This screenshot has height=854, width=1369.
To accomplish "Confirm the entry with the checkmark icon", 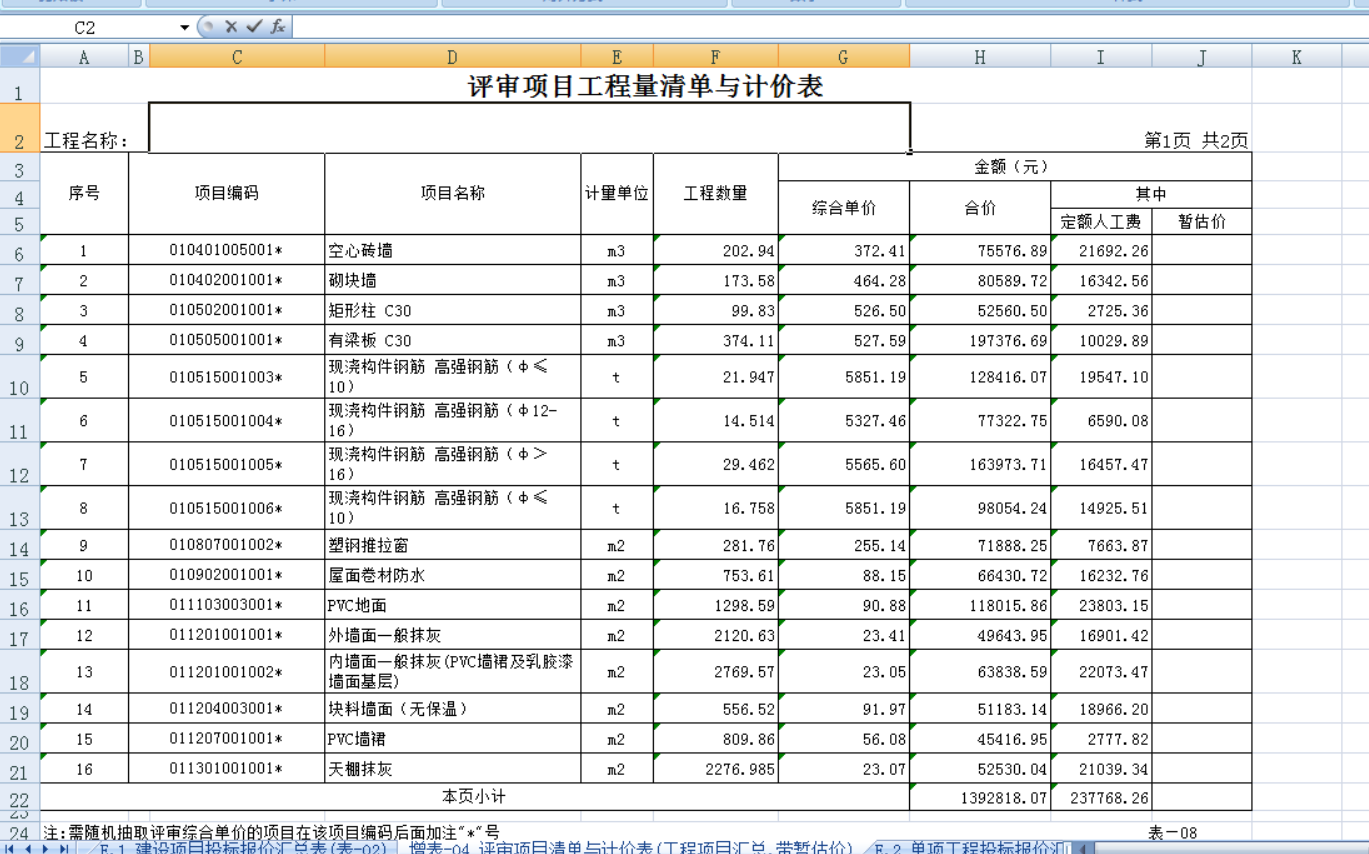I will tap(254, 27).
